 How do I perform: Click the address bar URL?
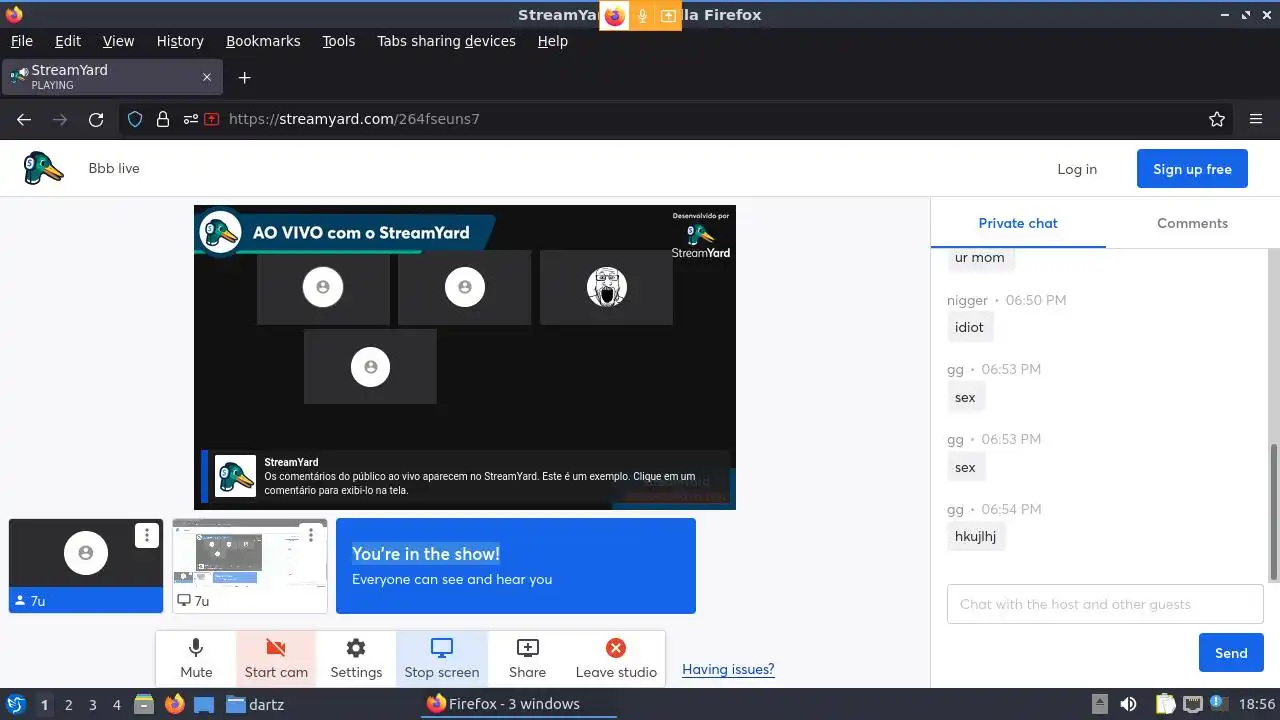[354, 119]
